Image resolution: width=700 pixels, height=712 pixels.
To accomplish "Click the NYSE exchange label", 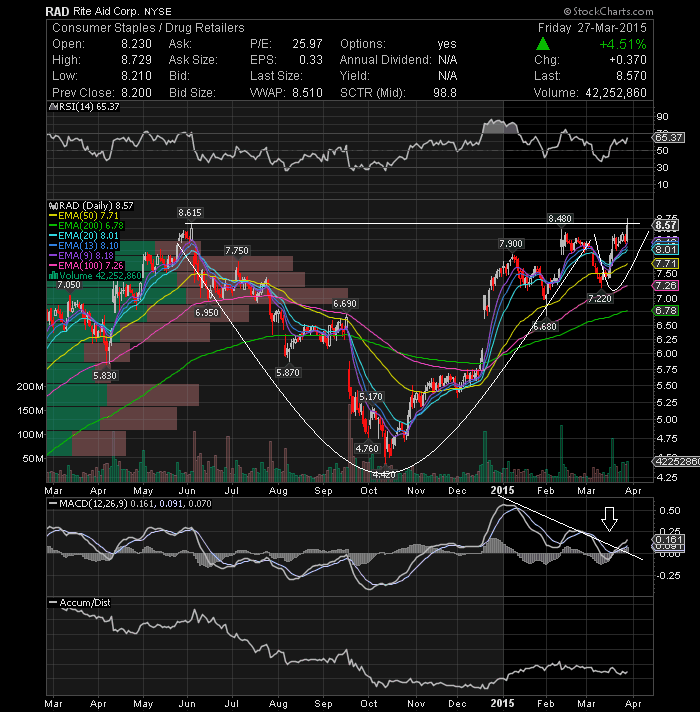I will click(x=158, y=12).
